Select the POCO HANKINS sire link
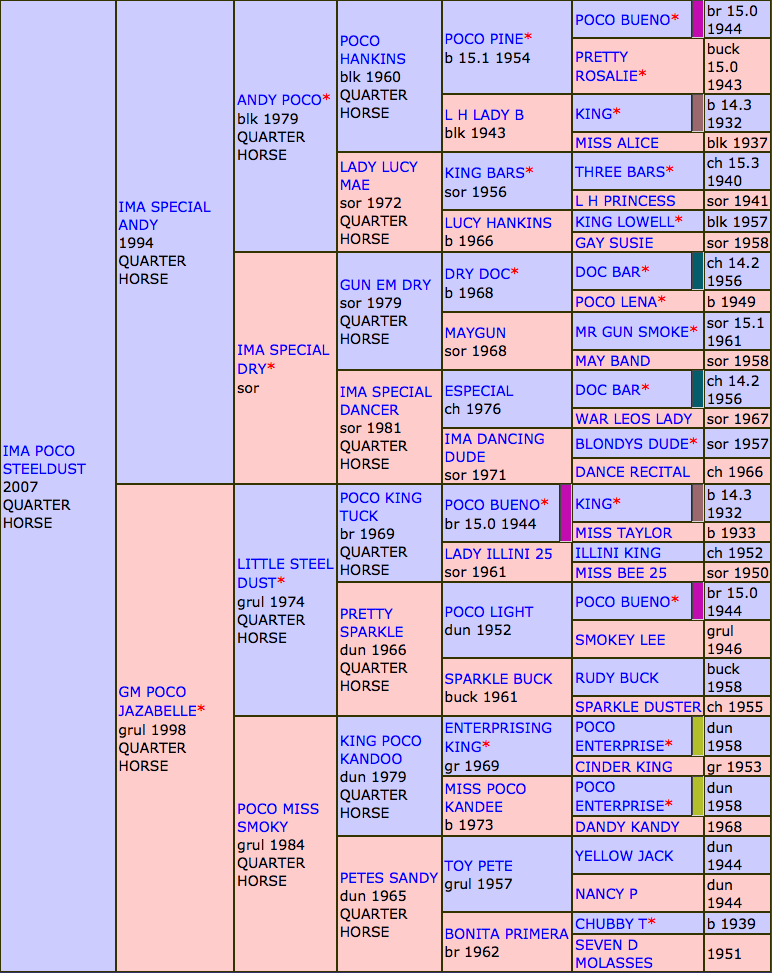The width and height of the screenshot is (773, 973). (x=372, y=50)
